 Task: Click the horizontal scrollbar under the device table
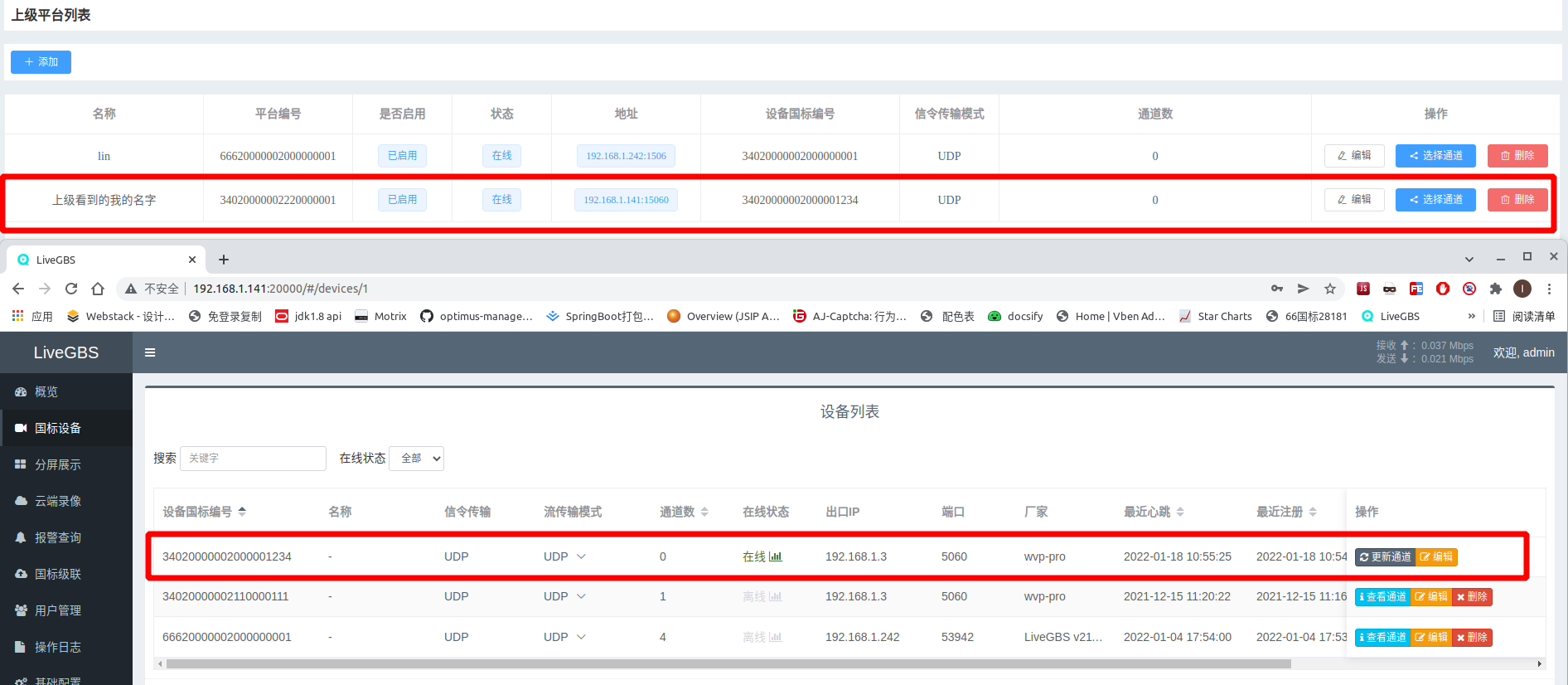pyautogui.click(x=728, y=664)
